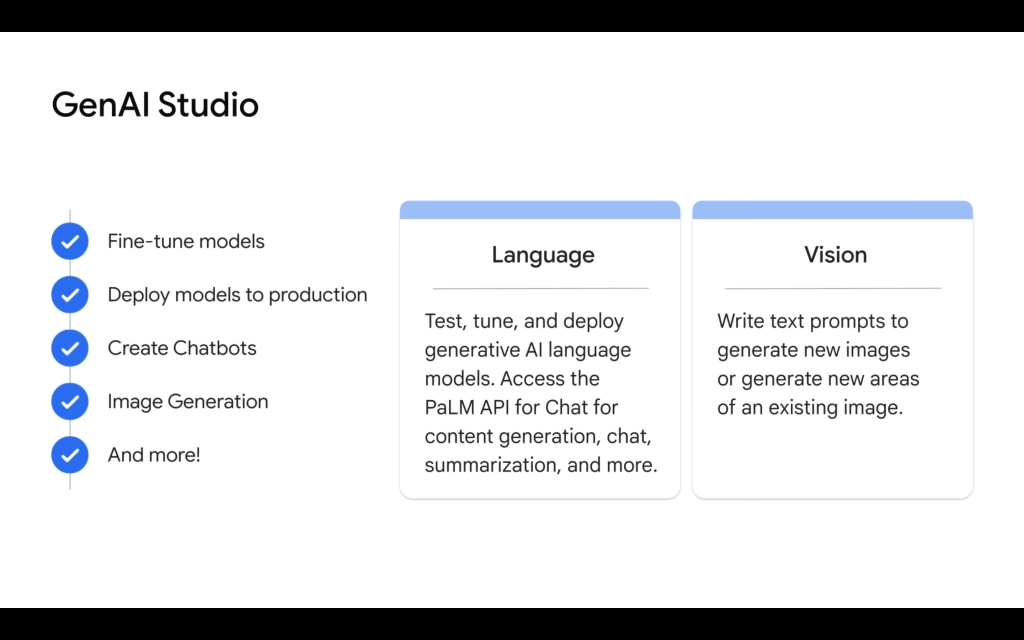Select the Image Generation list item

tap(188, 402)
